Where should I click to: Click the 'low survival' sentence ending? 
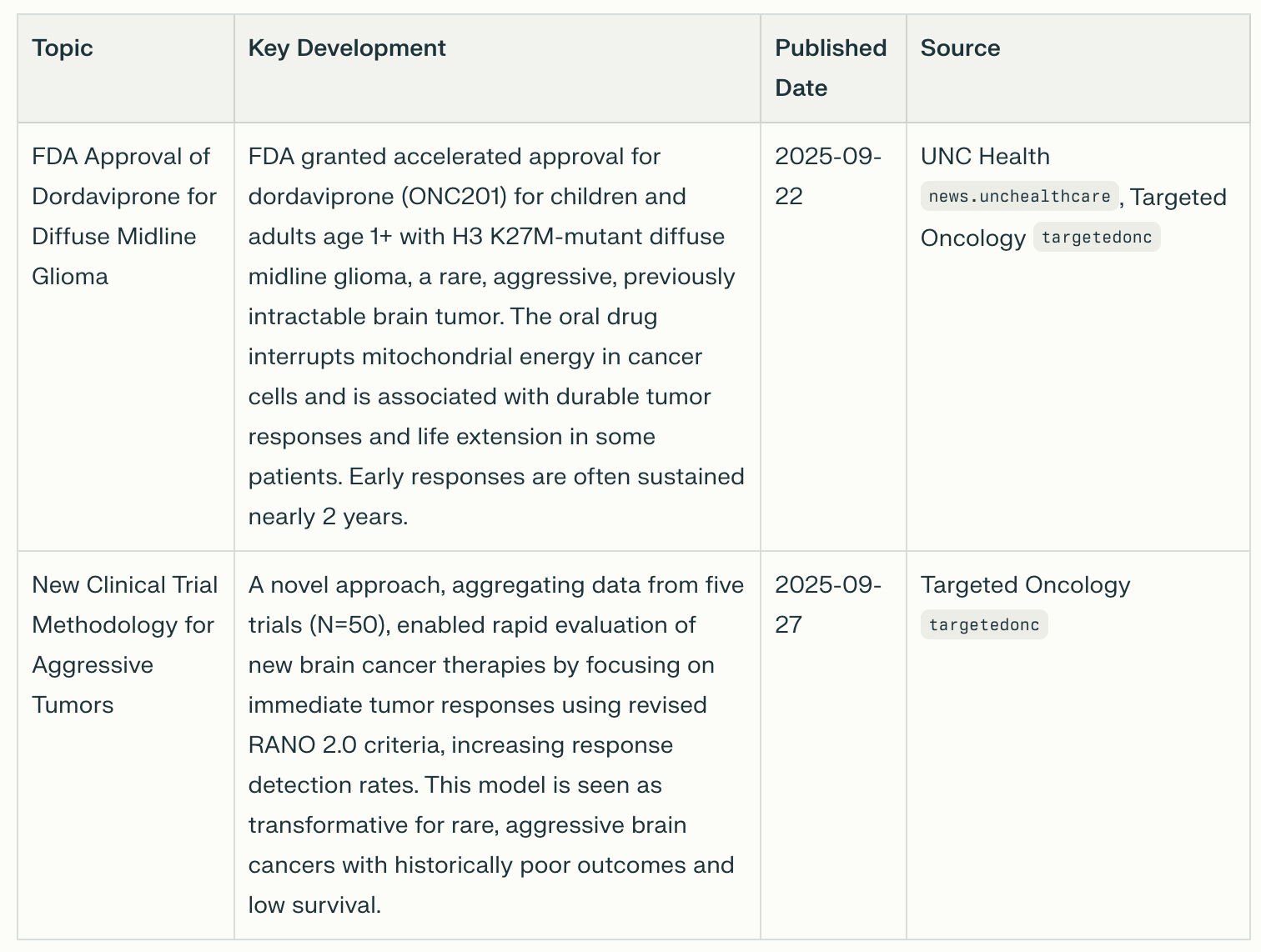pos(314,905)
